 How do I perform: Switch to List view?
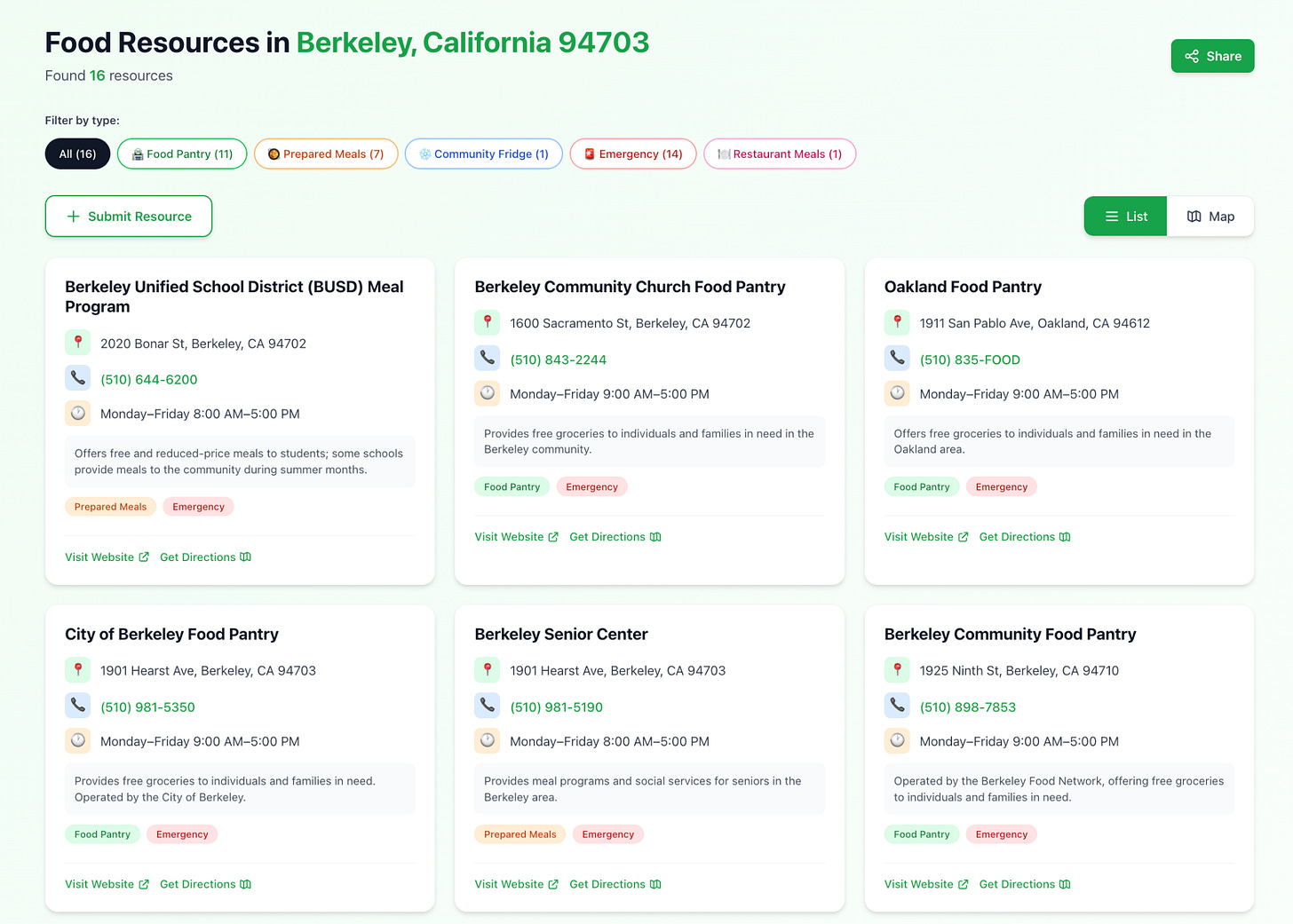[x=1125, y=217]
